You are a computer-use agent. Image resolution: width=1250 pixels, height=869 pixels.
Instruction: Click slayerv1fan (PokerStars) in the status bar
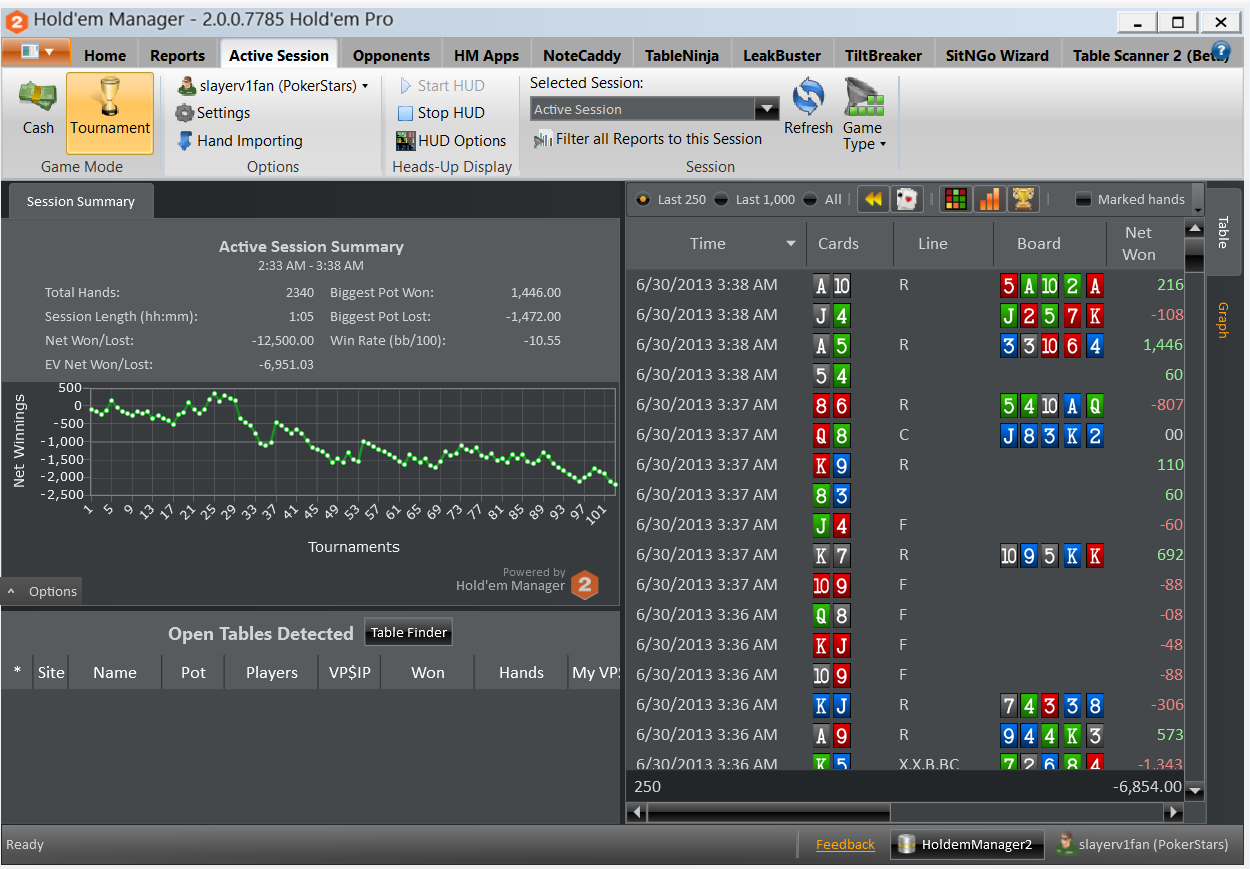click(1143, 844)
